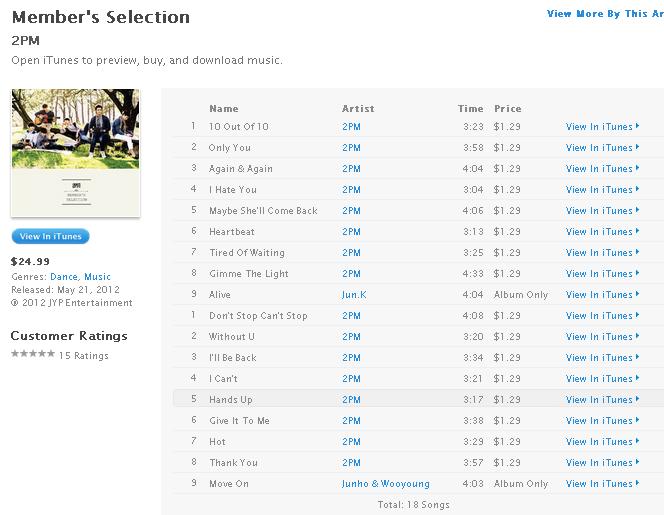664x515 pixels.
Task: Click the 2012 JYP Entertainment copyright text
Action: pyautogui.click(x=72, y=303)
